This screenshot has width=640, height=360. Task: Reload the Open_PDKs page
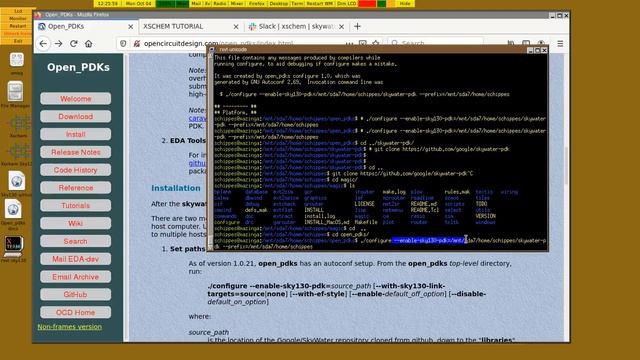[73, 43]
